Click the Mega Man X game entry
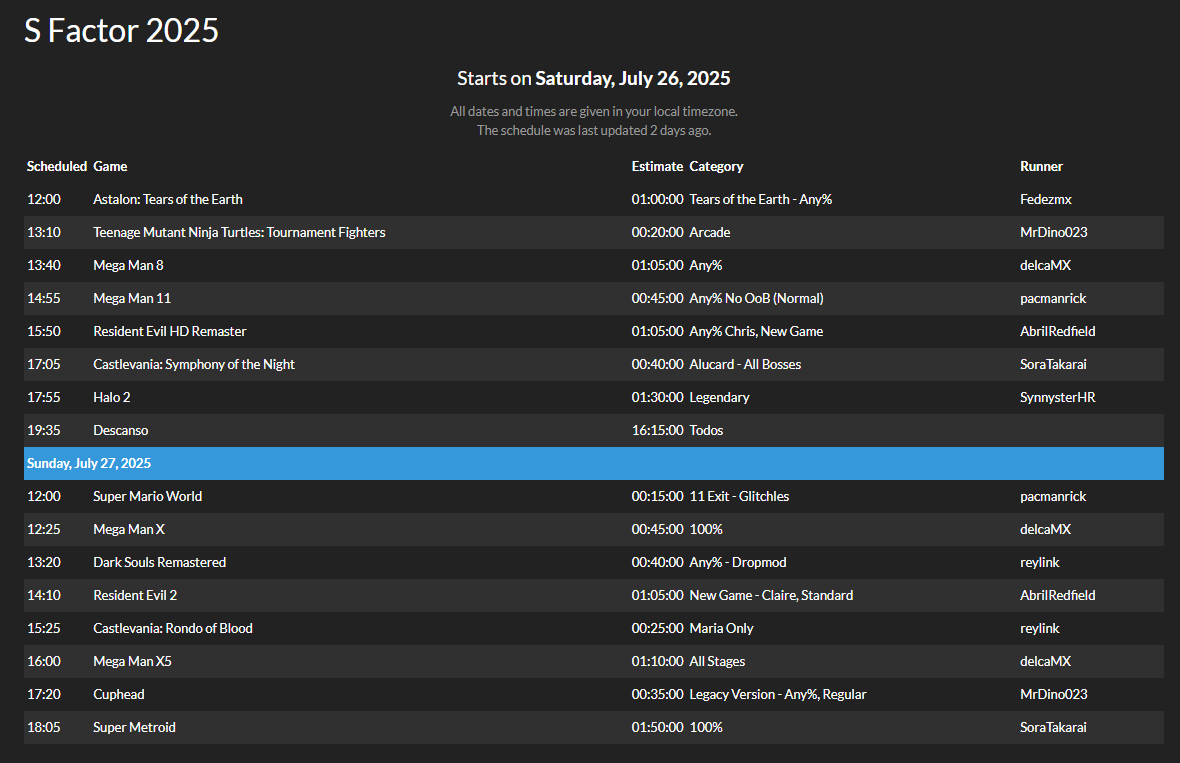The height and width of the screenshot is (763, 1180). [129, 530]
